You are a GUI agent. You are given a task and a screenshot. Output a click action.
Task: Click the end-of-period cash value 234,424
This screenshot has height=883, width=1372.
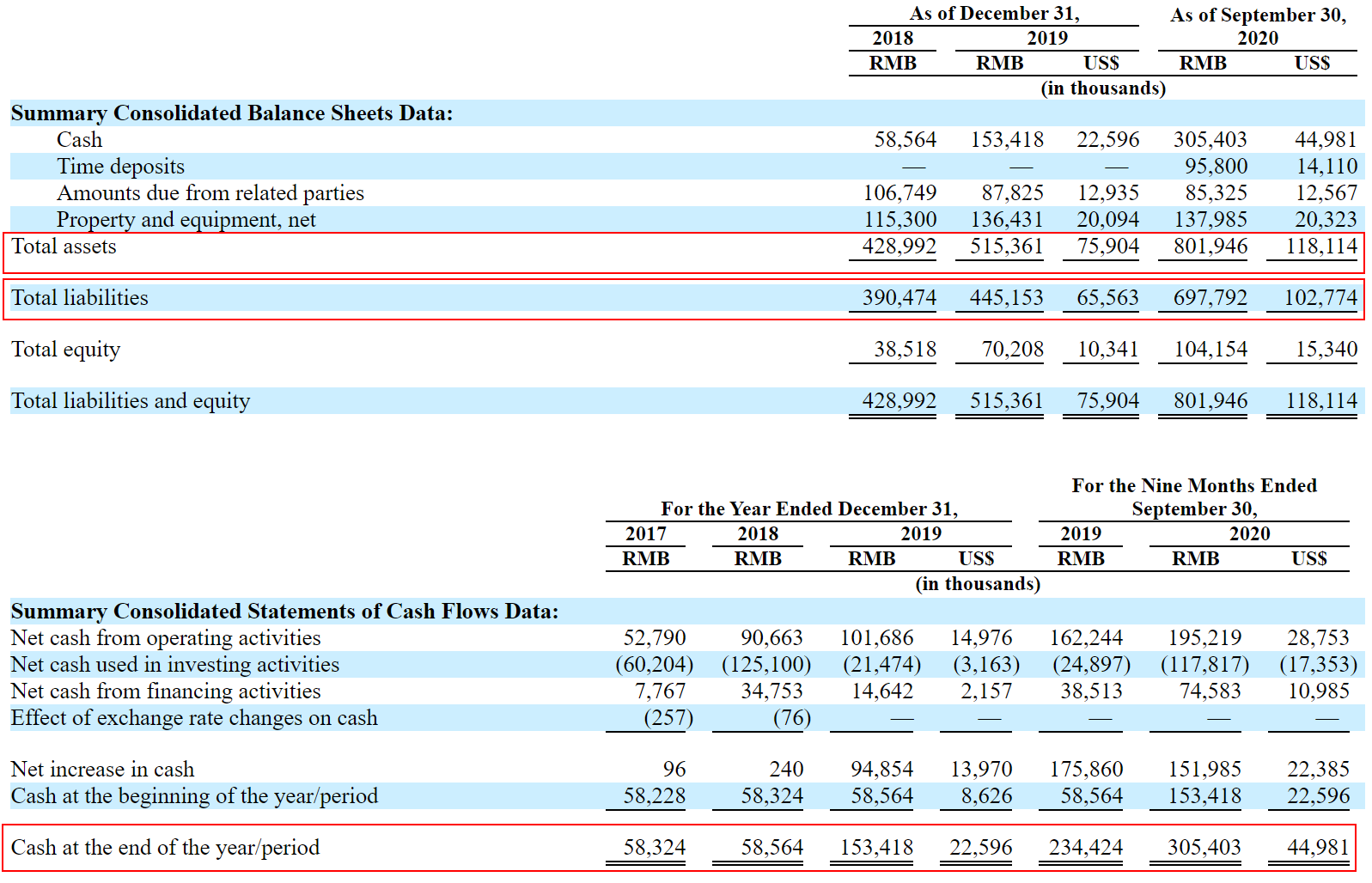coord(1085,848)
